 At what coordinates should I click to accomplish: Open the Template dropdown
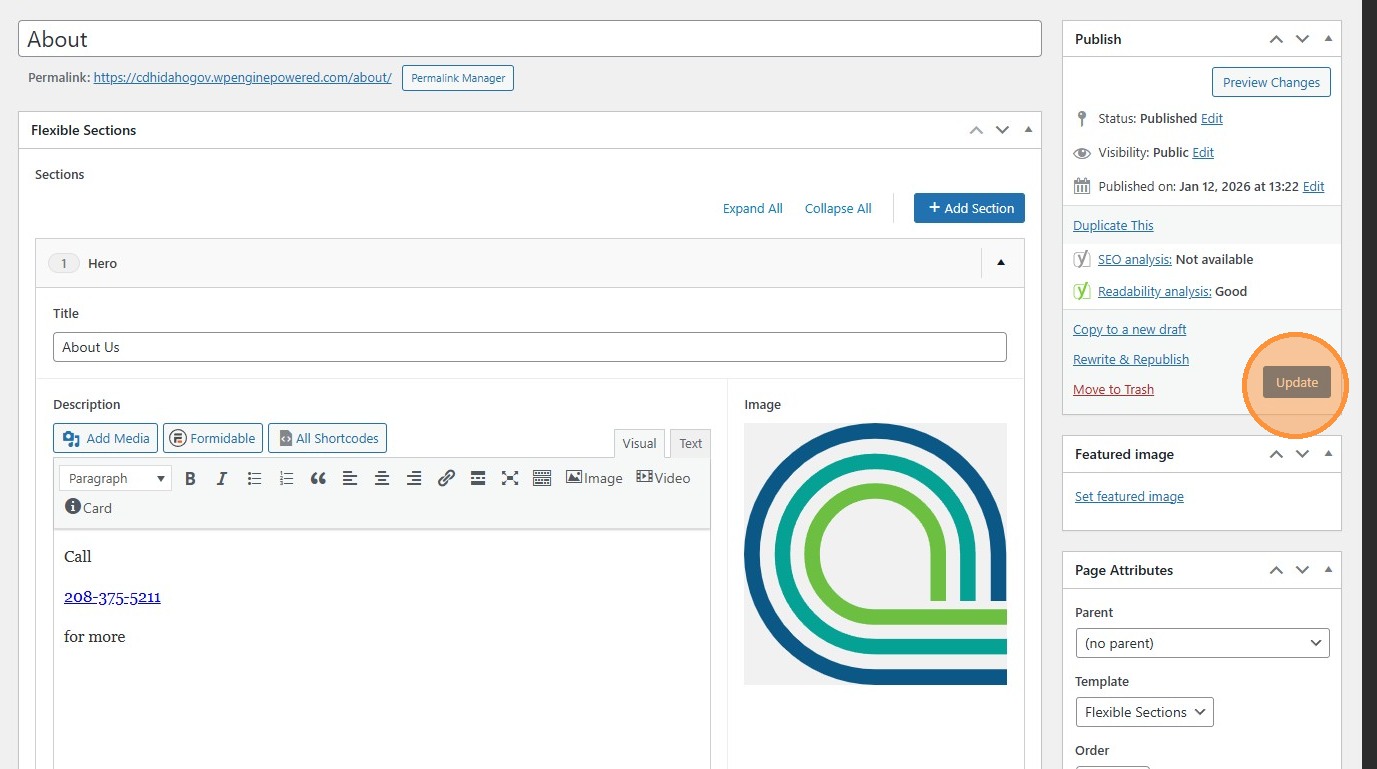click(1144, 712)
